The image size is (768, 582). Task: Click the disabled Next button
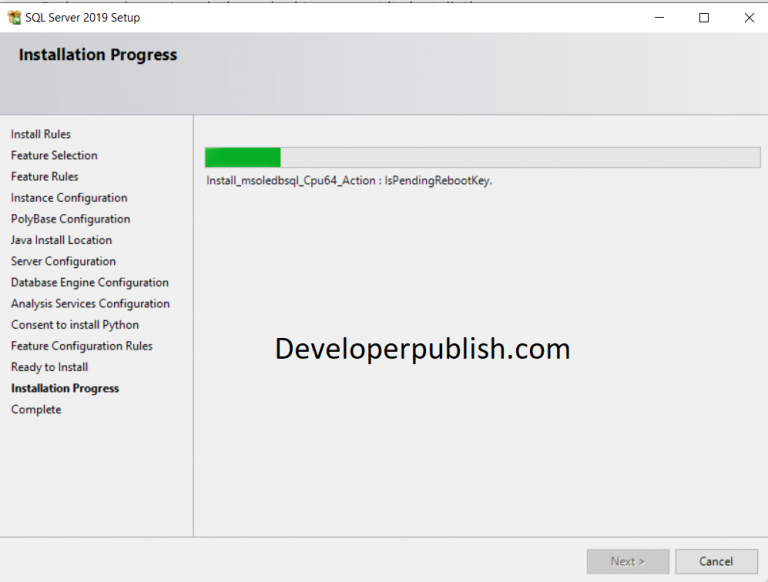pos(628,561)
